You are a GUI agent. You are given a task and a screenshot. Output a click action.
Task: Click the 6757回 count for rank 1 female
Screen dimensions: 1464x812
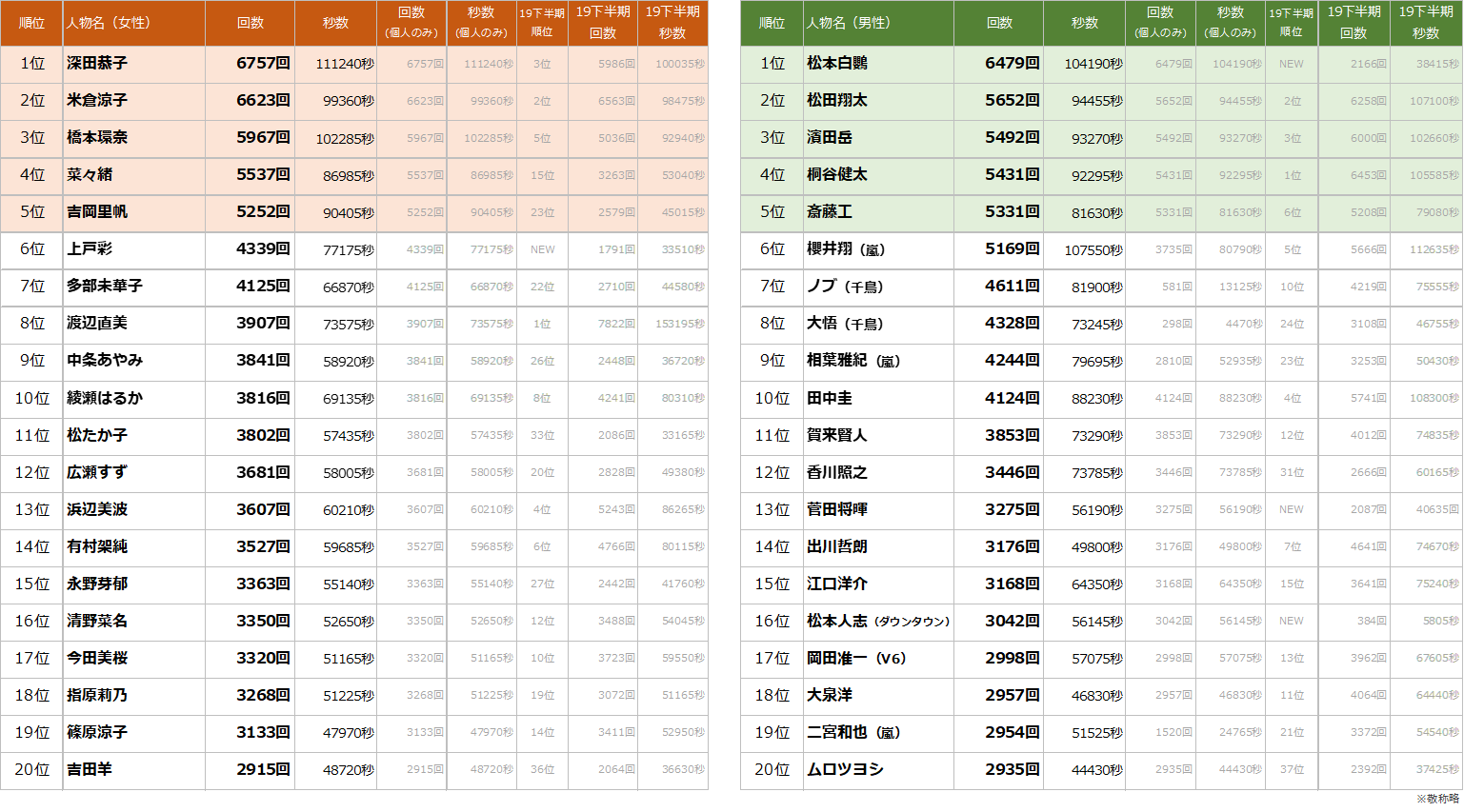coord(262,64)
